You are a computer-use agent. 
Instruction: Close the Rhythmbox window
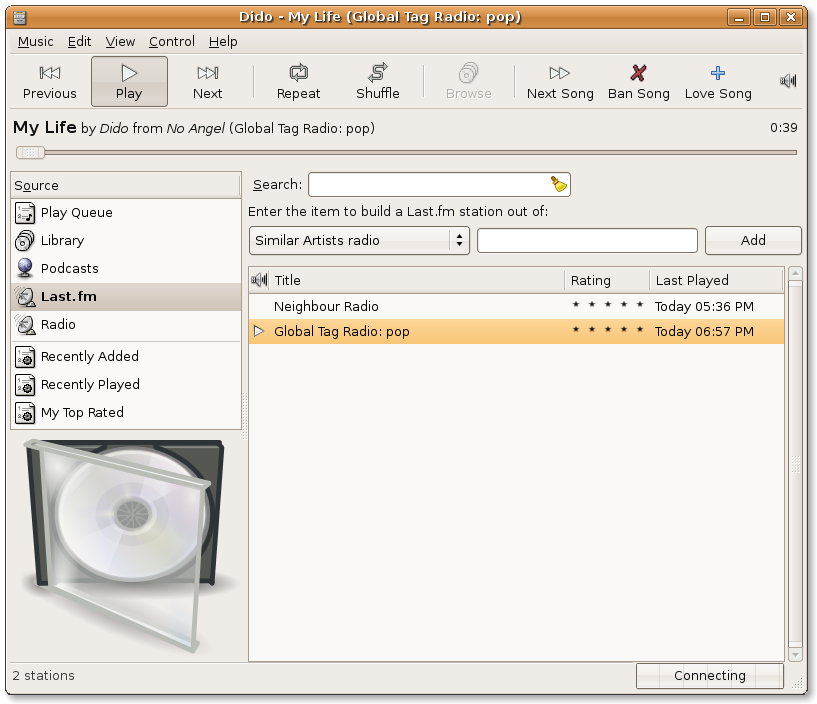click(791, 18)
